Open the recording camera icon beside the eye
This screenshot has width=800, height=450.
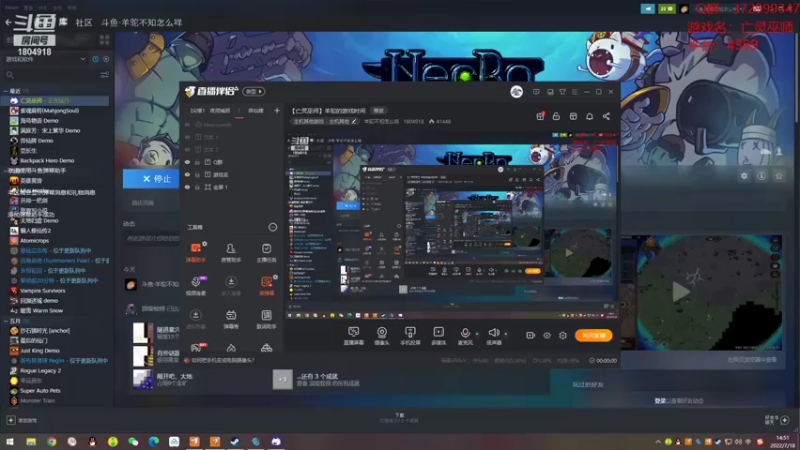click(x=530, y=335)
